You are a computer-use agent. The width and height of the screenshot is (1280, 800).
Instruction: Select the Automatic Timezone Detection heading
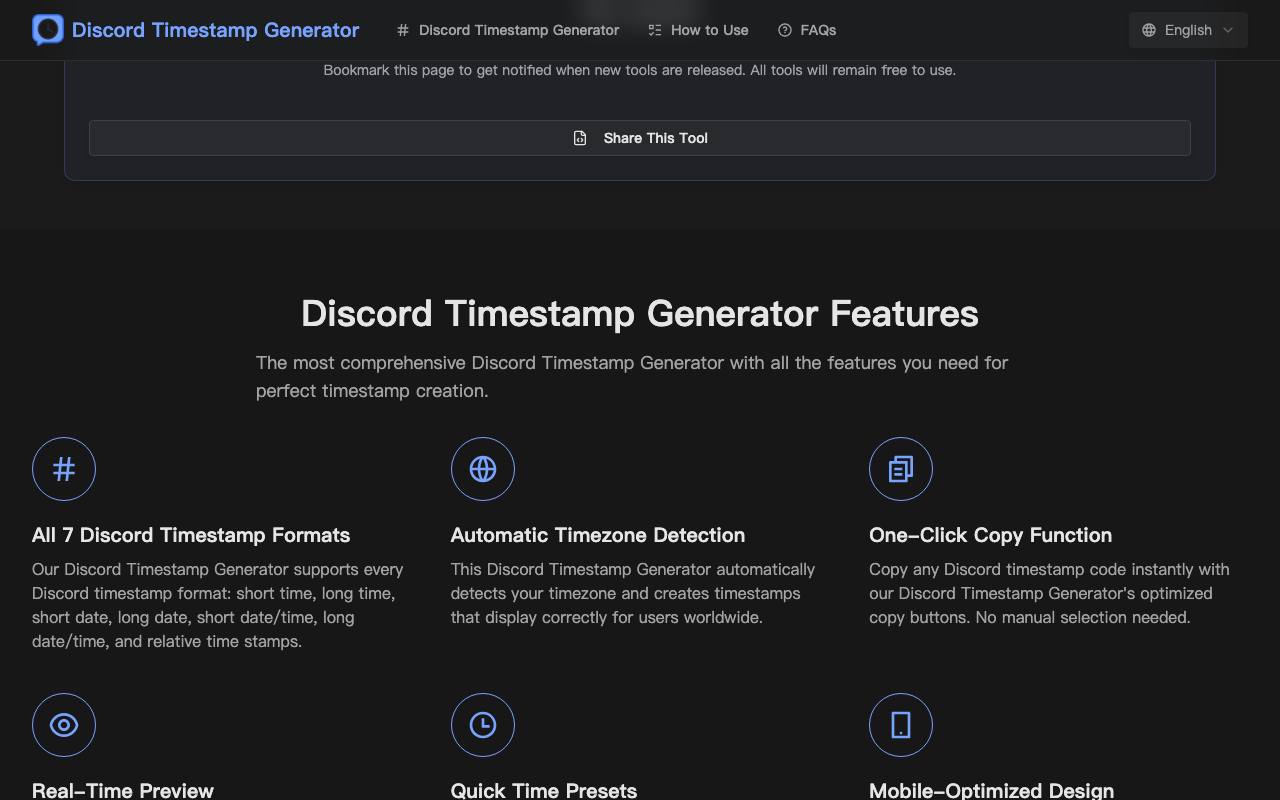pos(598,535)
